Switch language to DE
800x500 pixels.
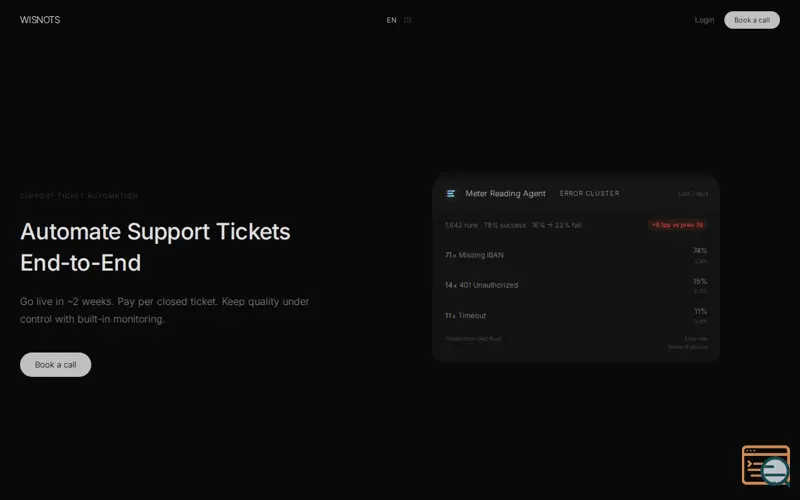408,20
